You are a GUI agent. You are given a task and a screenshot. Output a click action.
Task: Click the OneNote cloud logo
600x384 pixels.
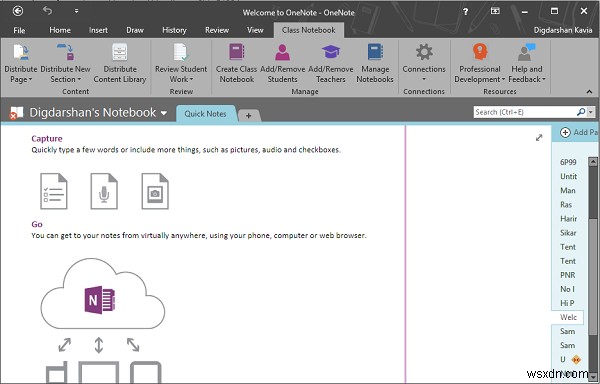(100, 299)
